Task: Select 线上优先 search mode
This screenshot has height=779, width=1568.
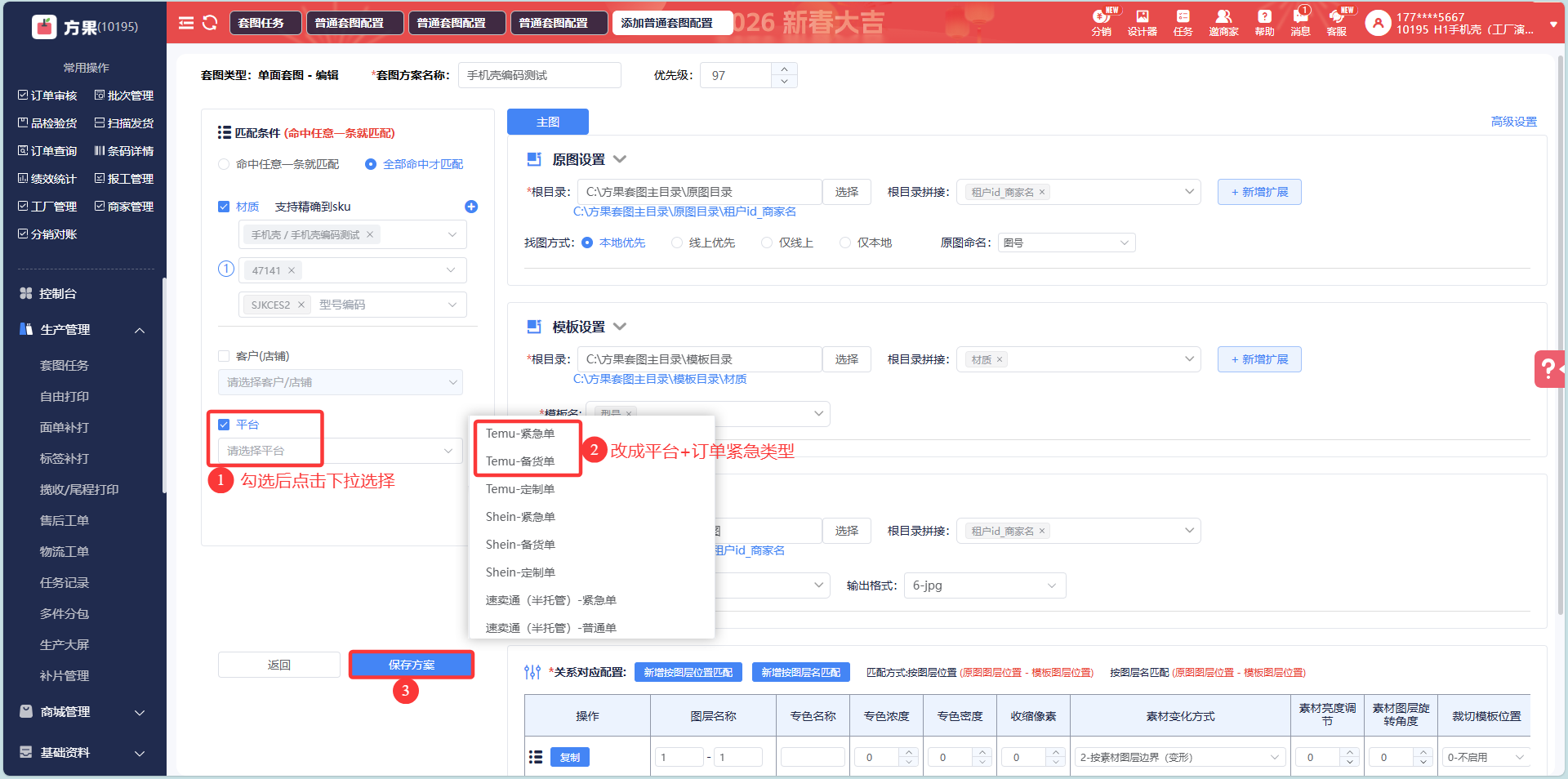Action: tap(677, 243)
